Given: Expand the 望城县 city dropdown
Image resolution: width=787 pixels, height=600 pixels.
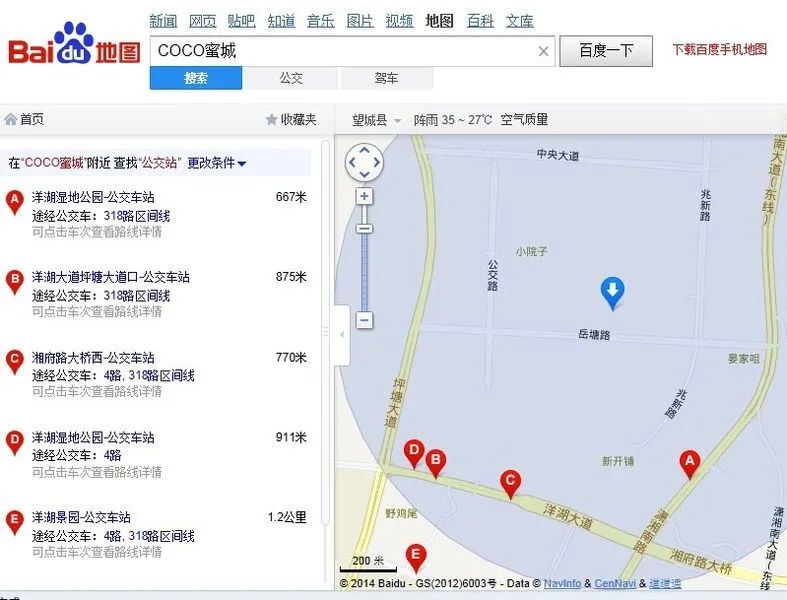Looking at the screenshot, I should tap(376, 120).
